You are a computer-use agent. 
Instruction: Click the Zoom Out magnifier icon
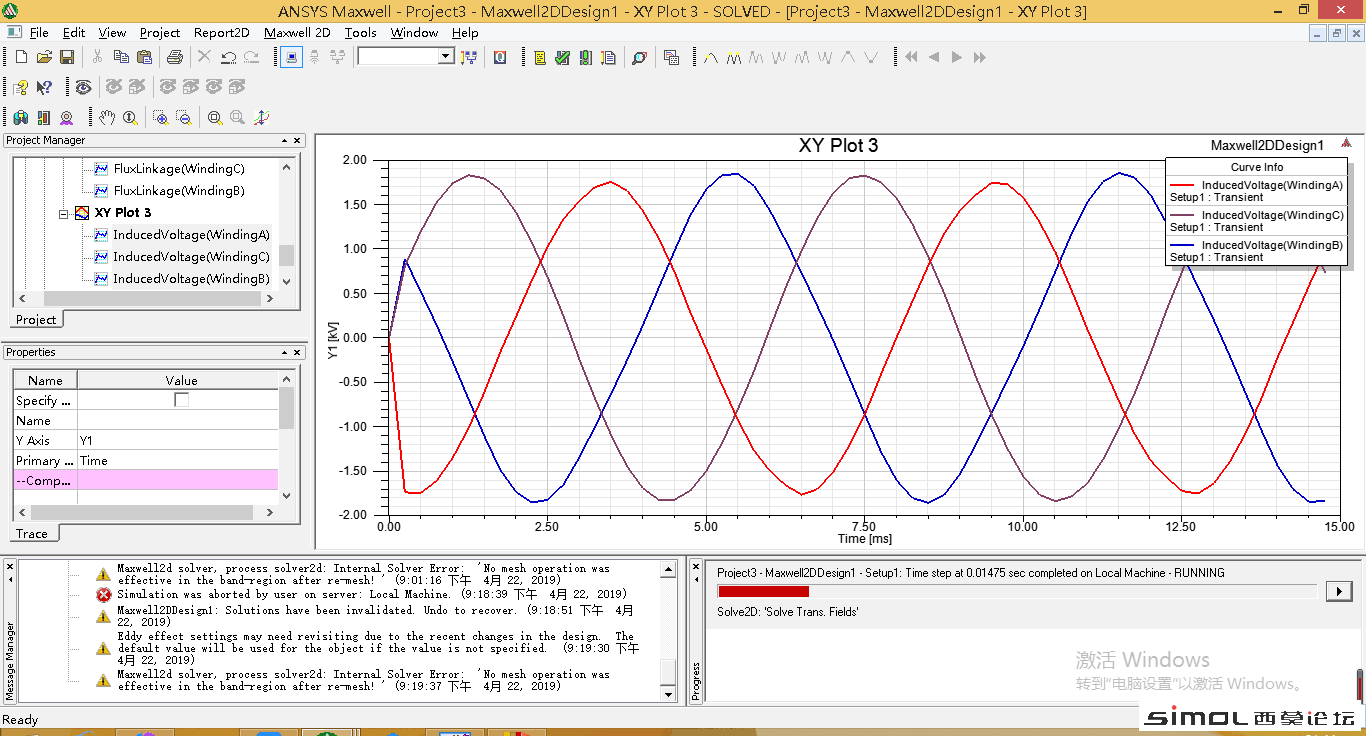click(184, 117)
